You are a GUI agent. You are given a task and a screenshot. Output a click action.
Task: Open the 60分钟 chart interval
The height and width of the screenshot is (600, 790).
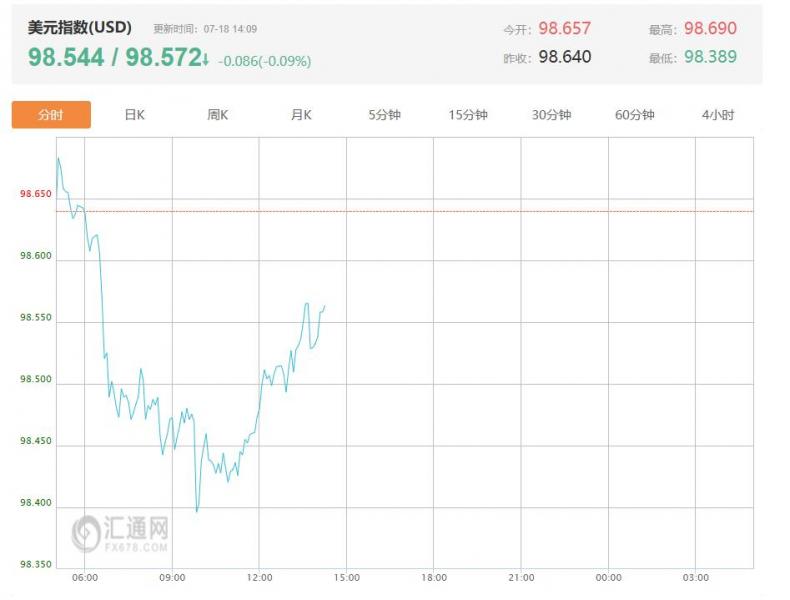(x=634, y=115)
